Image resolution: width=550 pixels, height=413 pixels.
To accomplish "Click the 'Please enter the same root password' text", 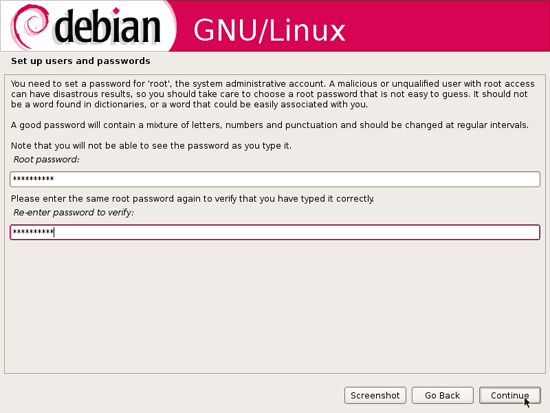I will (x=192, y=199).
